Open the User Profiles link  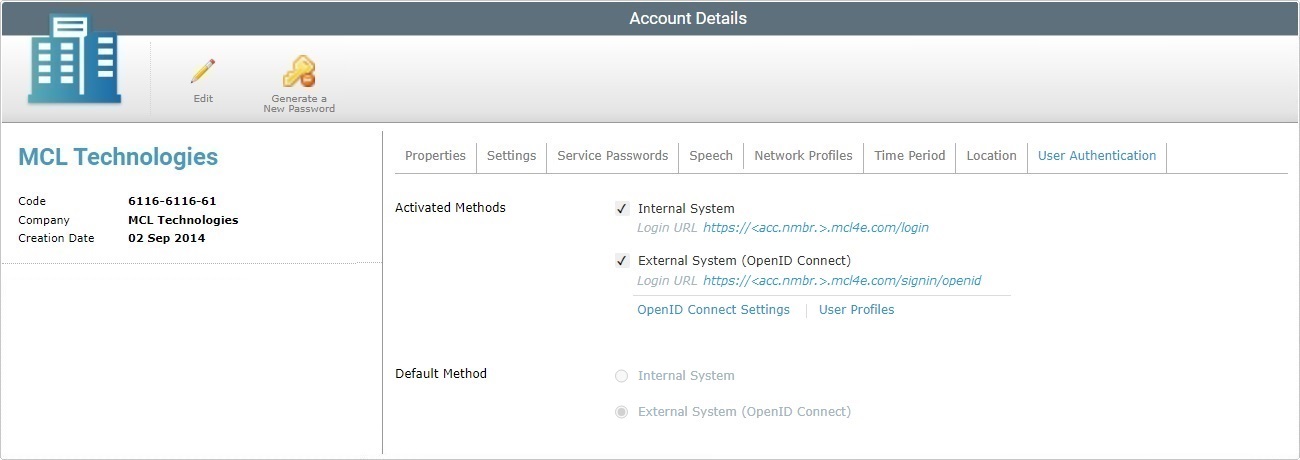click(x=856, y=310)
